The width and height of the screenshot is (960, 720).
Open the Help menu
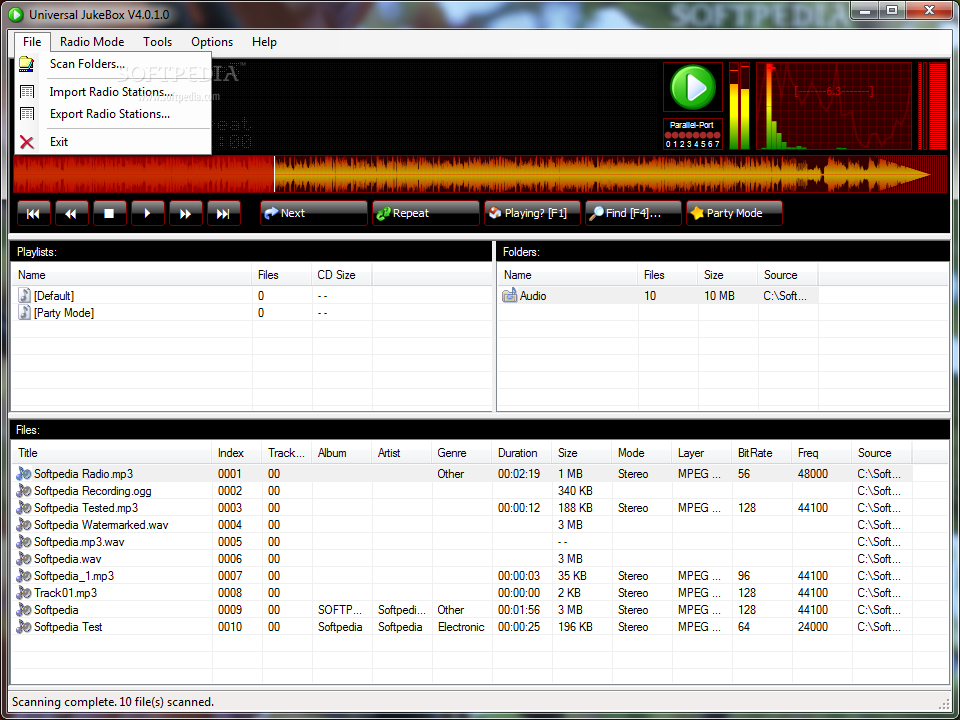pyautogui.click(x=264, y=42)
